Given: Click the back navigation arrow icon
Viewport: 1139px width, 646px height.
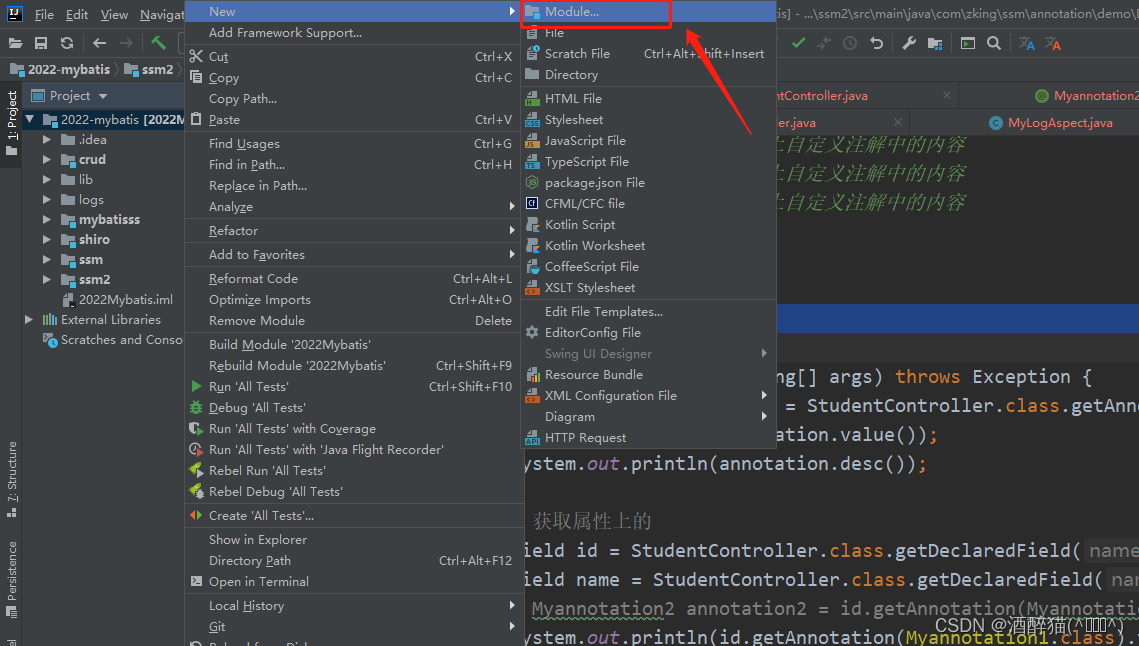Looking at the screenshot, I should pyautogui.click(x=97, y=43).
